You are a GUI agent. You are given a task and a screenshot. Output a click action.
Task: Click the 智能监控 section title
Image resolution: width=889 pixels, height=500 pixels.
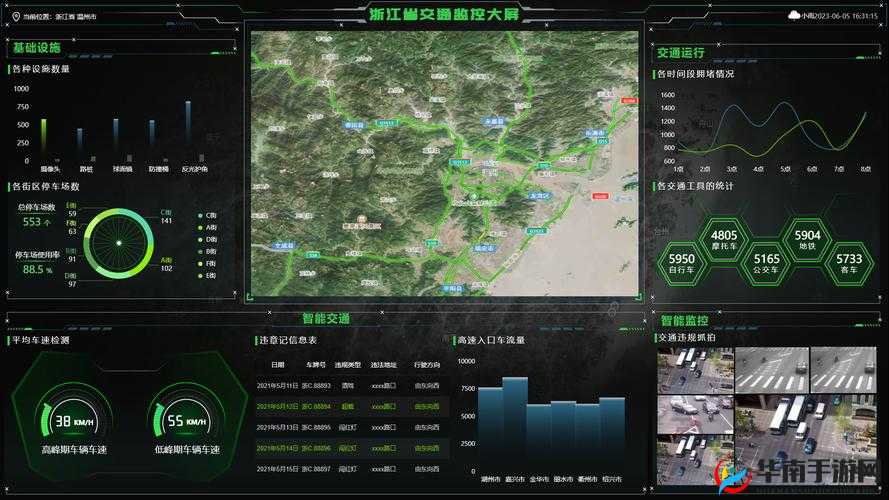(x=685, y=321)
